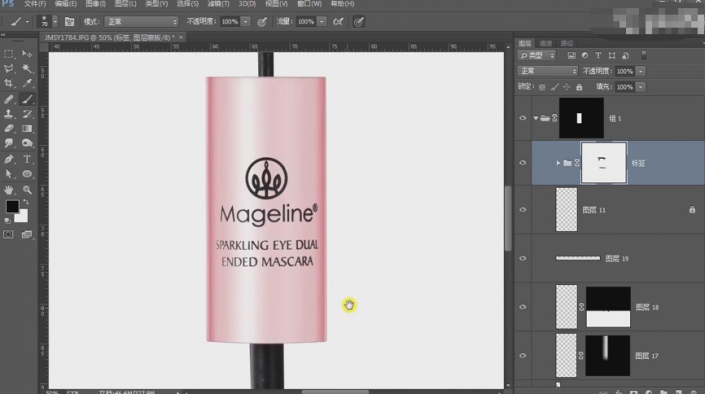
Task: Open the 编辑(E) menu
Action: 66,4
